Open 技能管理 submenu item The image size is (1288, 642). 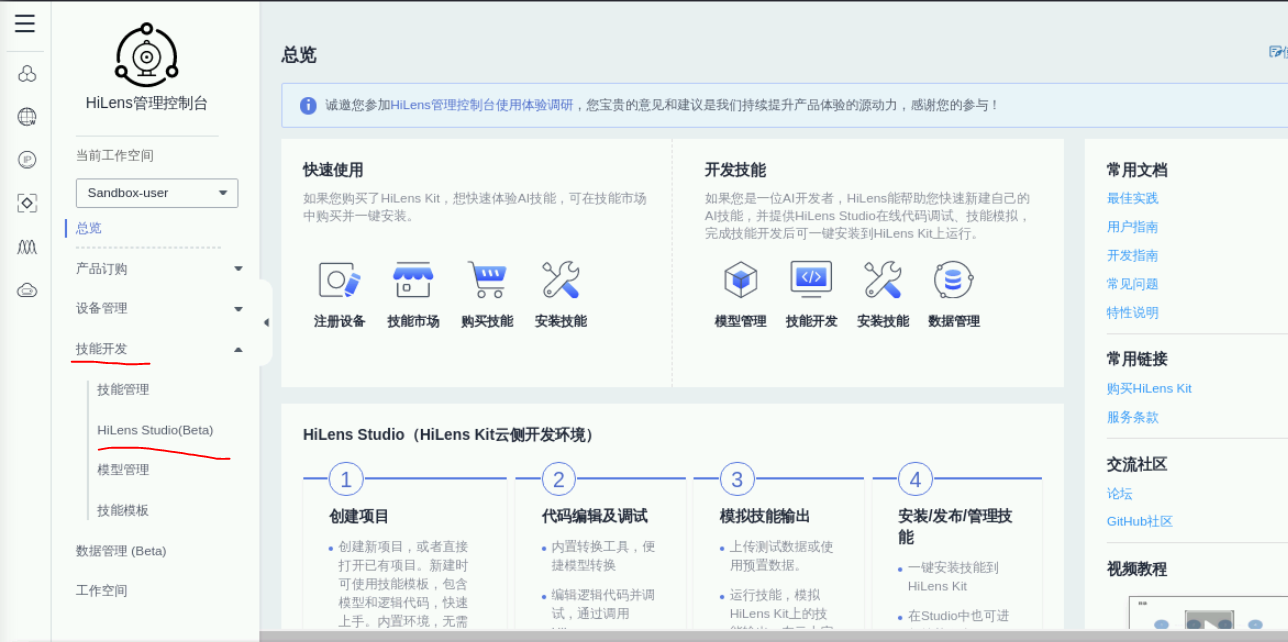[x=123, y=390]
